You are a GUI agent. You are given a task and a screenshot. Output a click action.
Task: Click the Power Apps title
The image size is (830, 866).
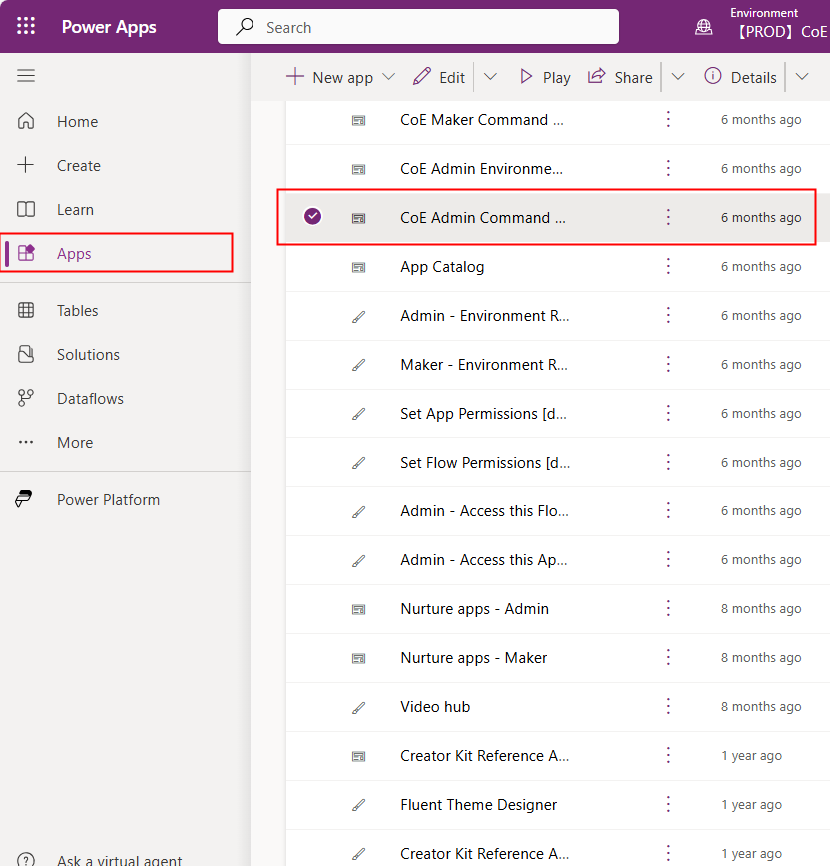109,27
